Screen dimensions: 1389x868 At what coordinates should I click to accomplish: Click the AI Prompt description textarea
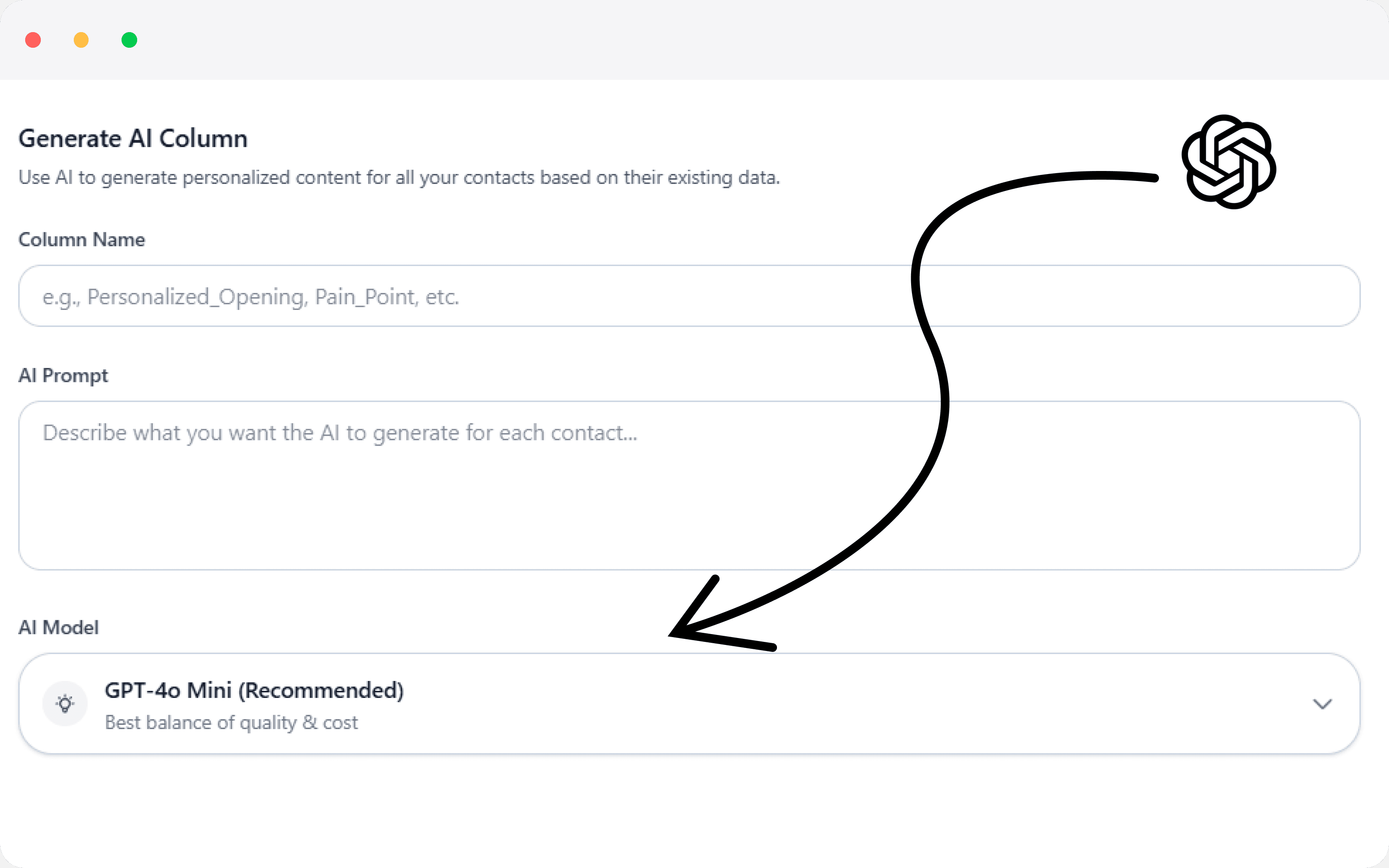point(689,485)
